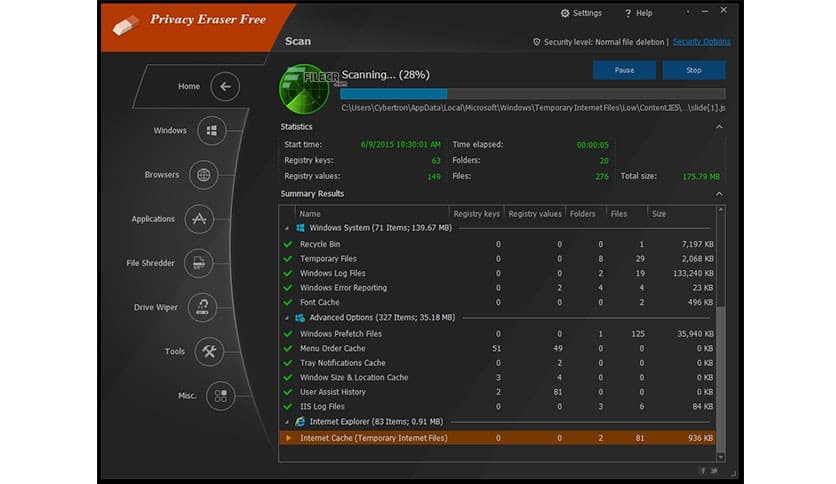Select the Applications menu label
This screenshot has height=484, width=836.
[x=153, y=219]
